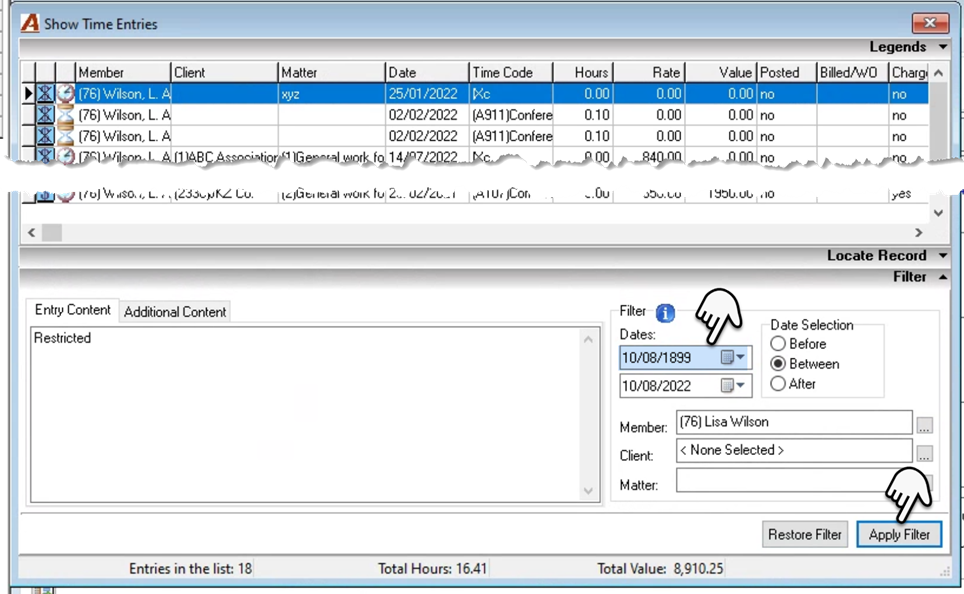Sort by the Billed/WO column header
This screenshot has height=594, width=964.
pos(853,73)
